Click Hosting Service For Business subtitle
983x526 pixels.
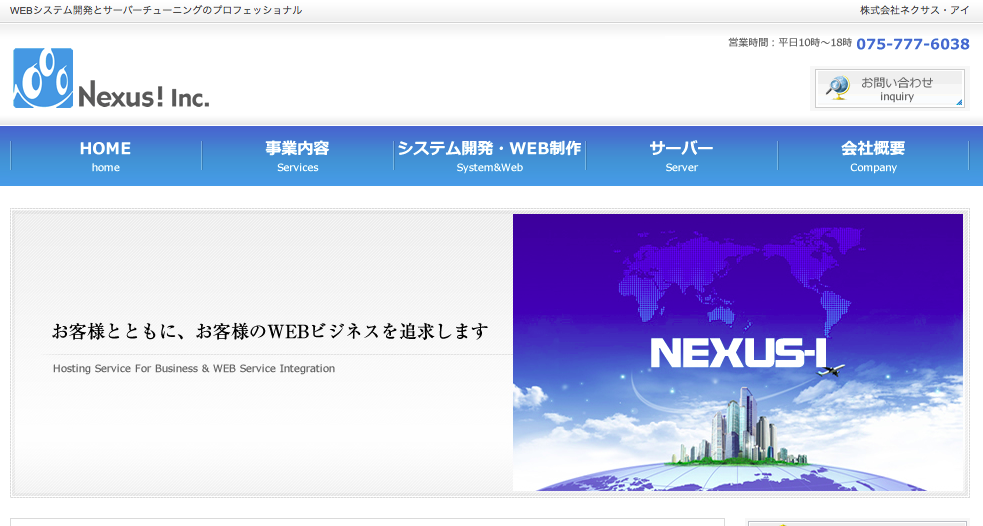(194, 369)
